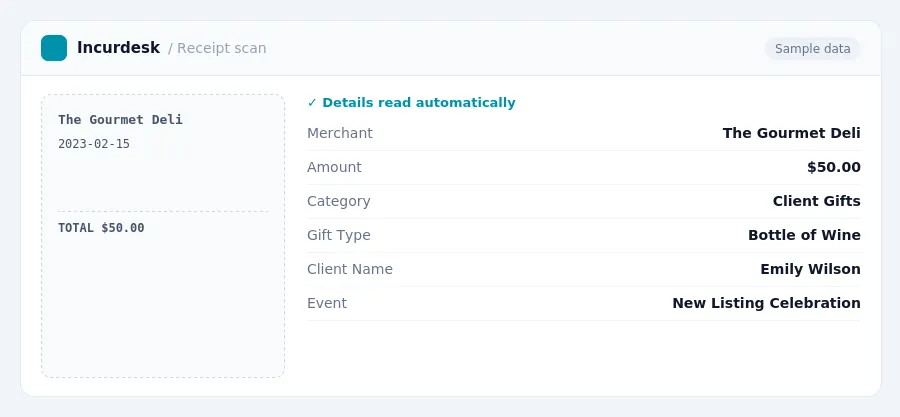Click the TOTAL $50.00 line
This screenshot has height=417, width=900.
[101, 228]
